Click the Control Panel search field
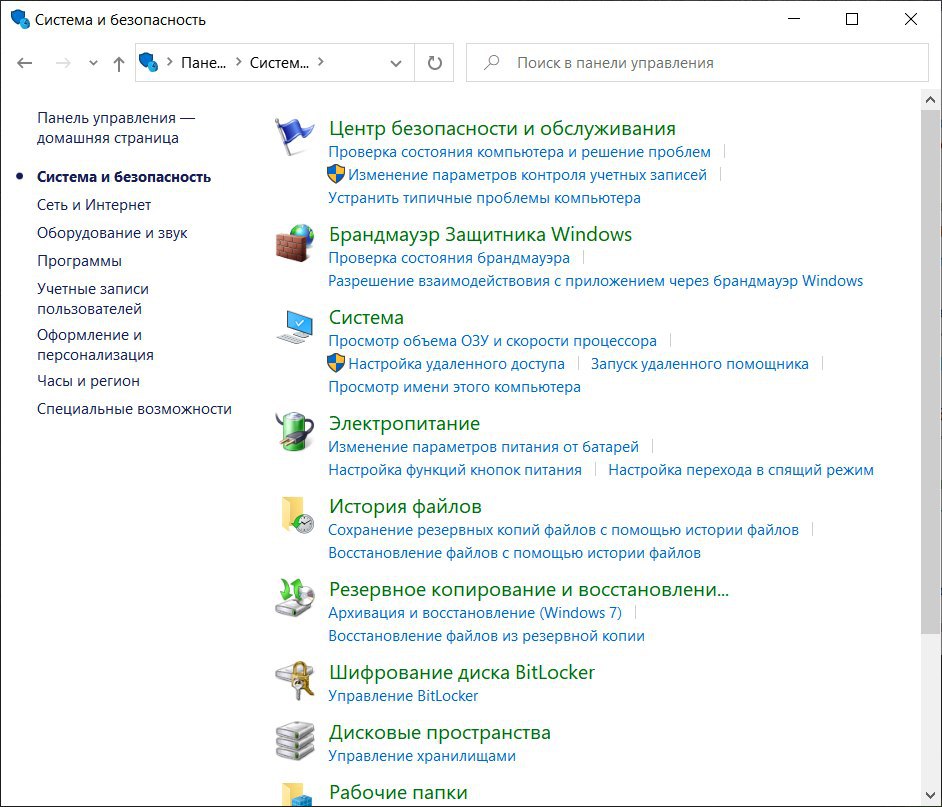This screenshot has height=807, width=942. click(697, 62)
